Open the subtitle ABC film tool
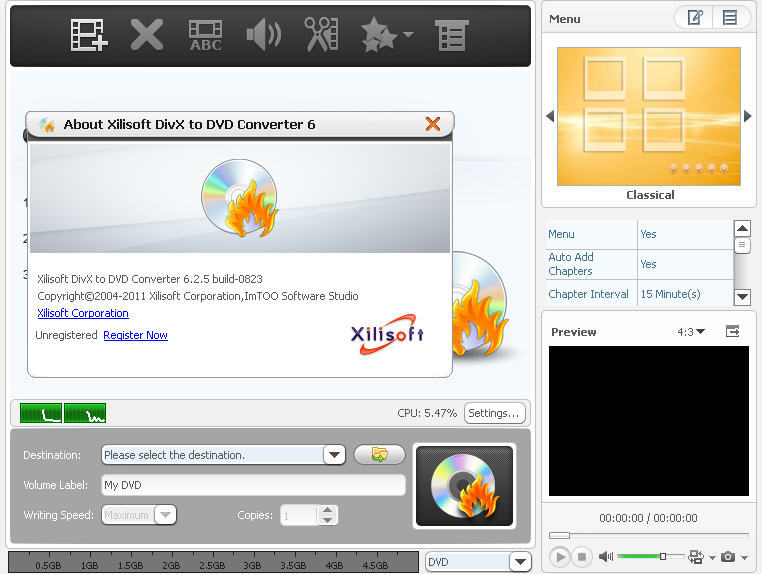762x574 pixels. [x=206, y=35]
